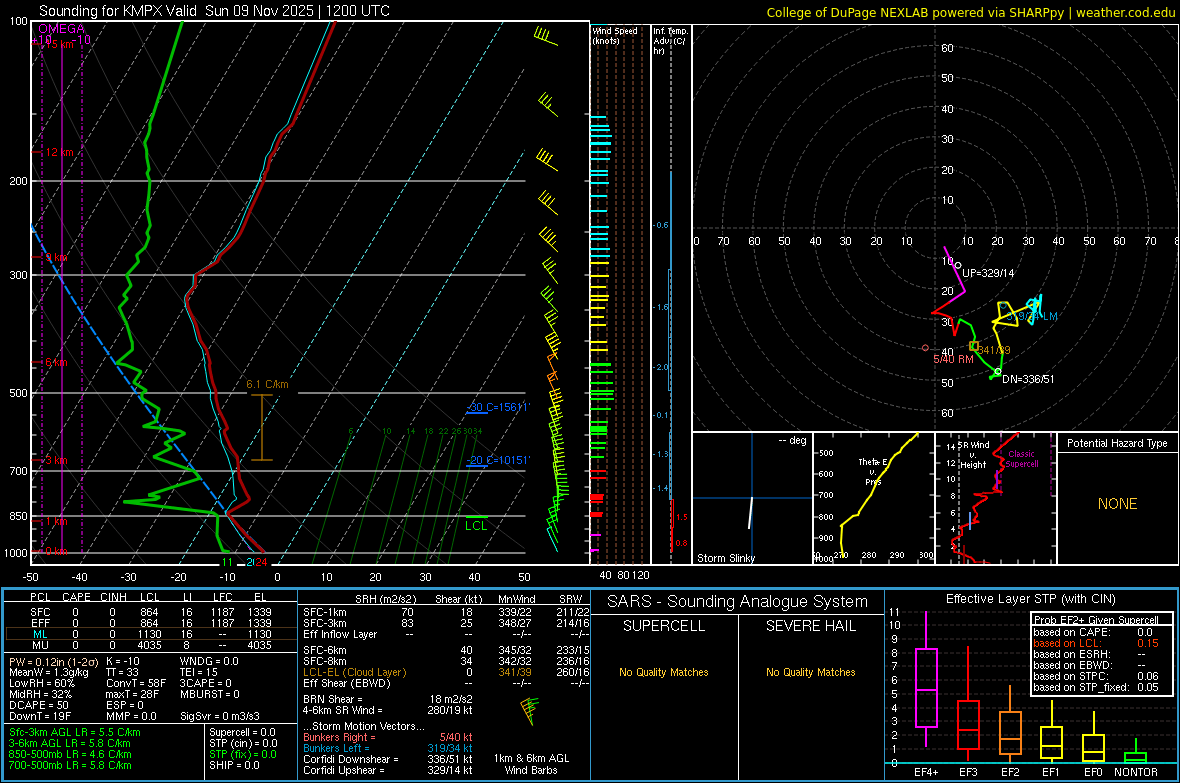Click the CAPE column header
The height and width of the screenshot is (783, 1180).
click(x=76, y=597)
